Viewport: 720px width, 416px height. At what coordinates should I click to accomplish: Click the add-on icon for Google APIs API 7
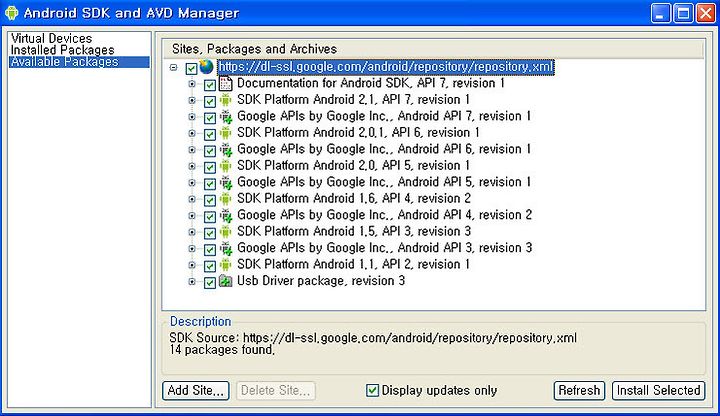pyautogui.click(x=225, y=116)
